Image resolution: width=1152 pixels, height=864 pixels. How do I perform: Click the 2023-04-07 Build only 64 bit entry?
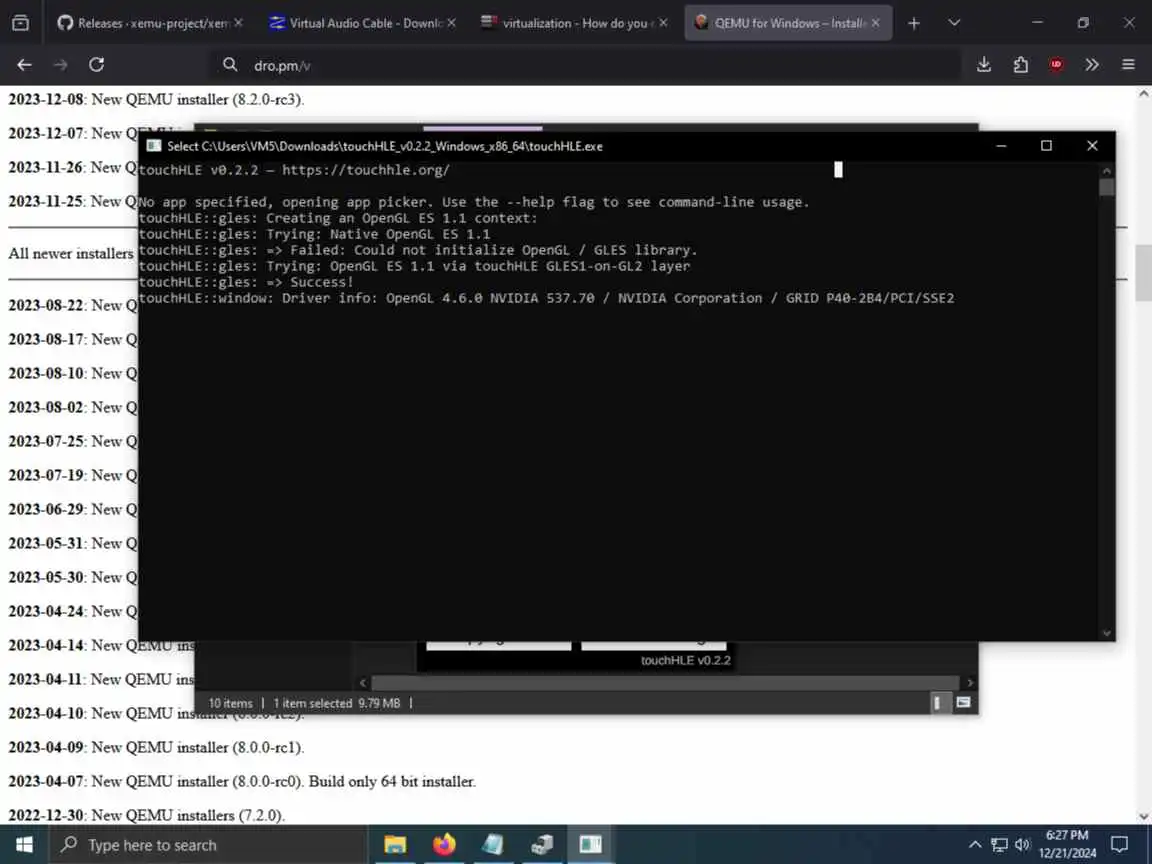coord(242,781)
